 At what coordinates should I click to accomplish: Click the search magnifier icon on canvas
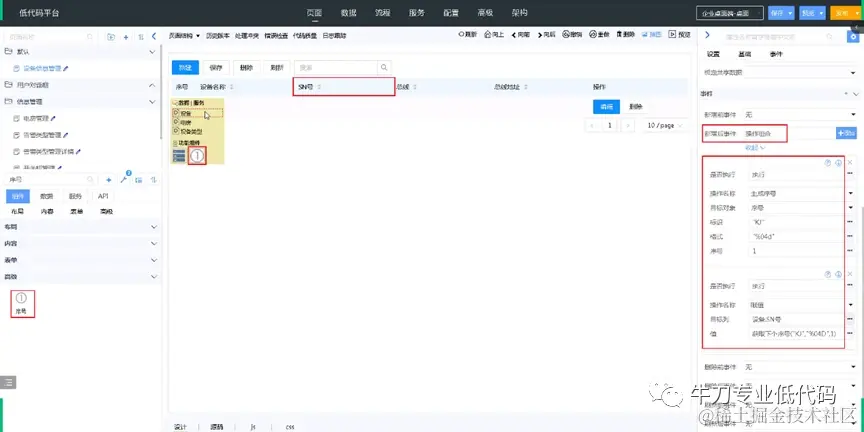pos(384,68)
